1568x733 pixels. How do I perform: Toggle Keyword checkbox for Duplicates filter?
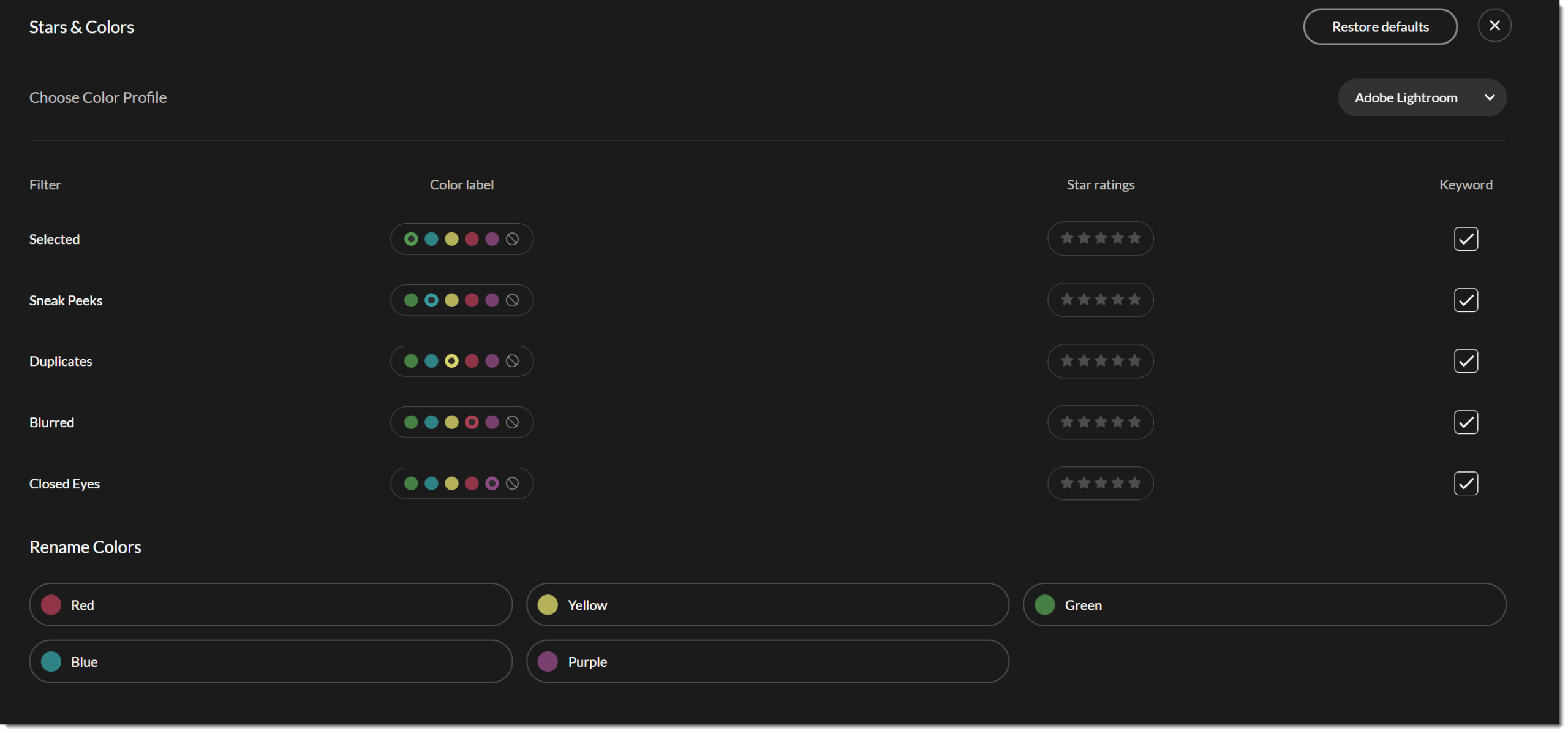pos(1466,361)
